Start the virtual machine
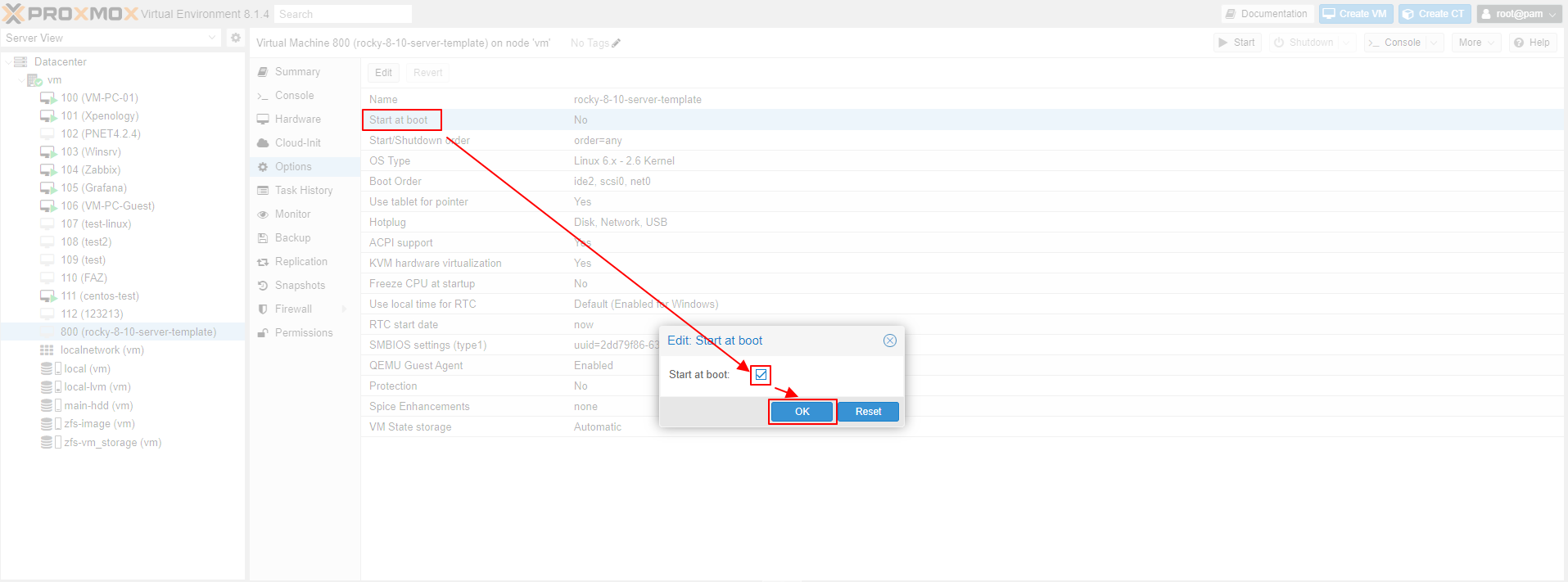 (1237, 43)
